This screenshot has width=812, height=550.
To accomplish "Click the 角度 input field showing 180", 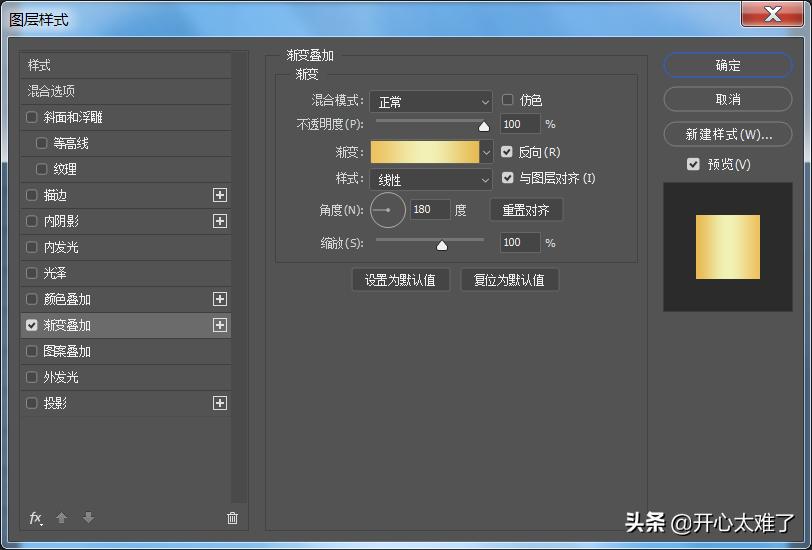I will (430, 209).
